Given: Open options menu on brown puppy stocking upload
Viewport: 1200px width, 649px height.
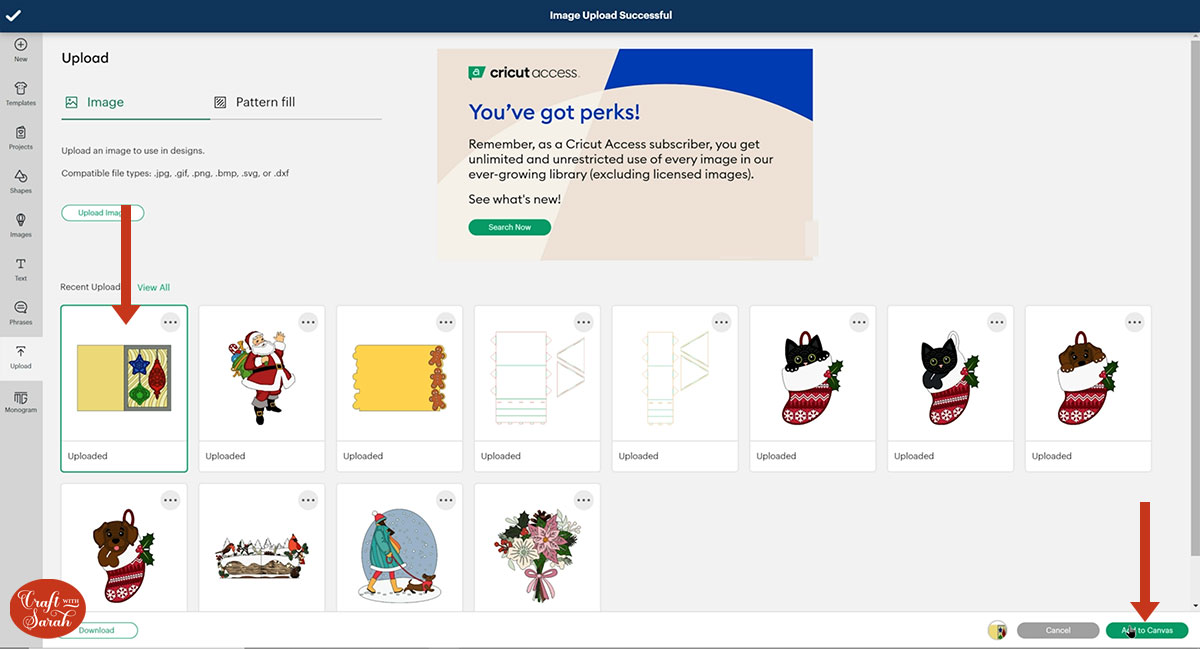Looking at the screenshot, I should (x=1135, y=322).
